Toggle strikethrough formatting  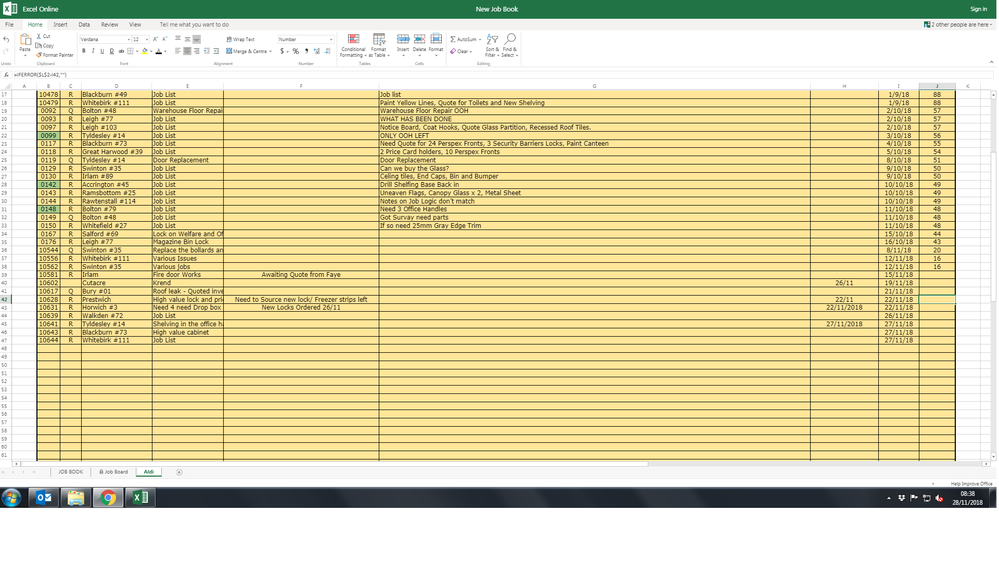[x=121, y=51]
